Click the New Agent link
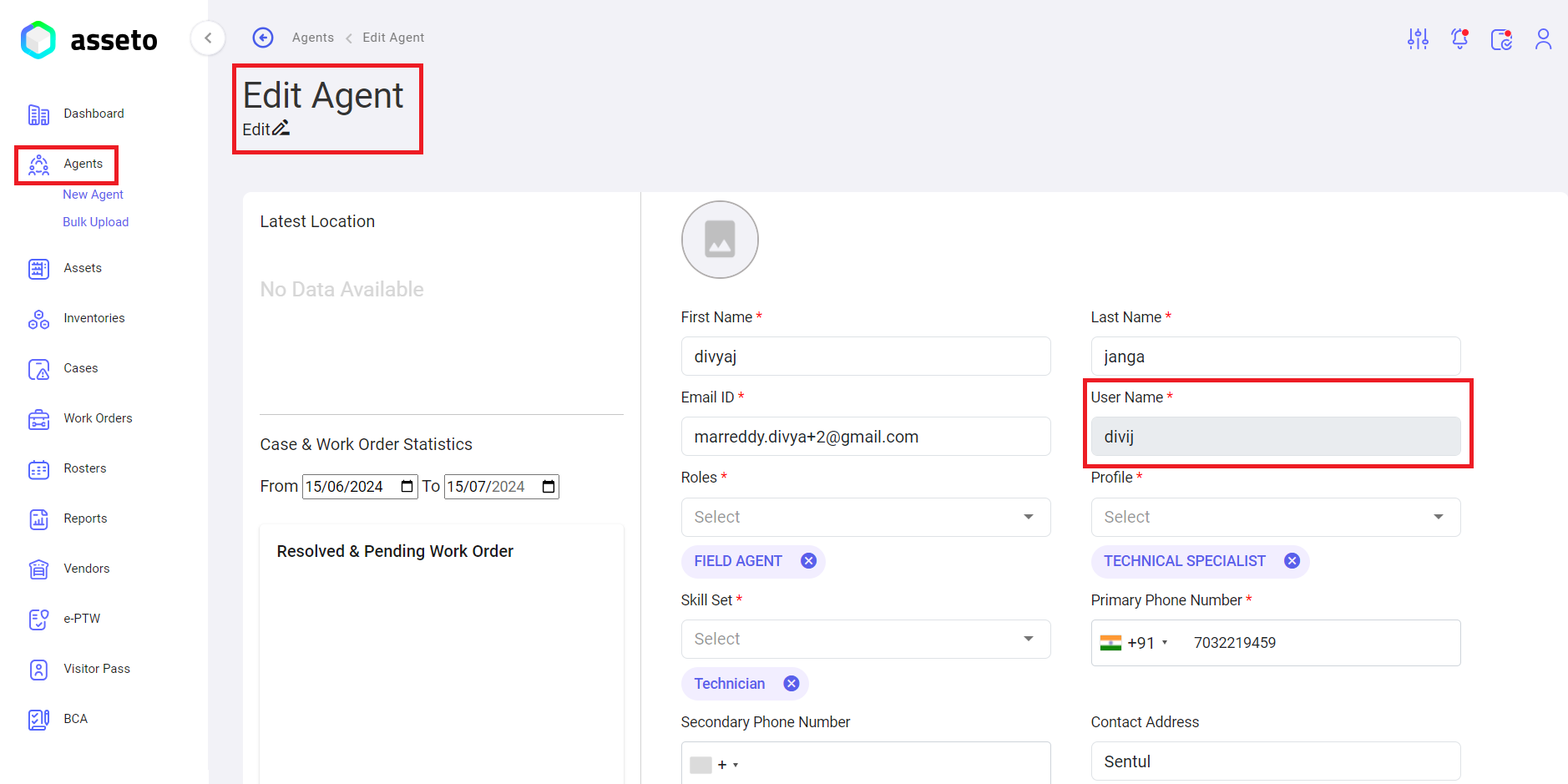 (93, 195)
